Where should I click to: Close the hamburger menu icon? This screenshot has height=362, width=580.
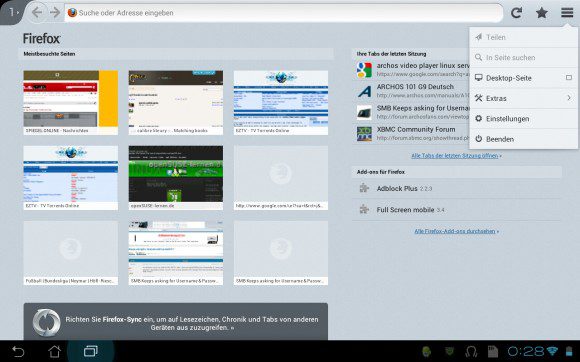[x=567, y=13]
